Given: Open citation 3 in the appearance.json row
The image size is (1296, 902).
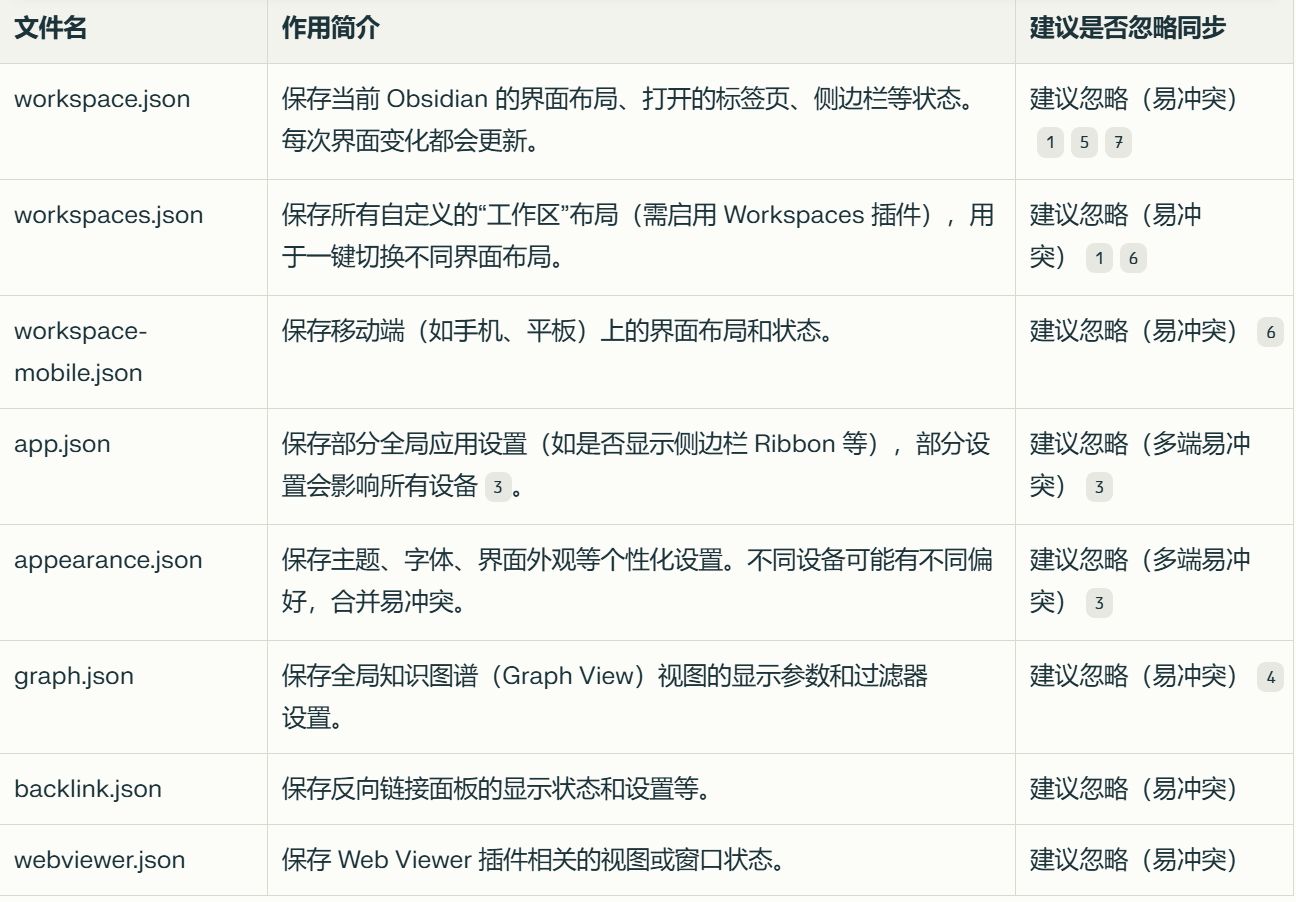Looking at the screenshot, I should (x=1099, y=603).
